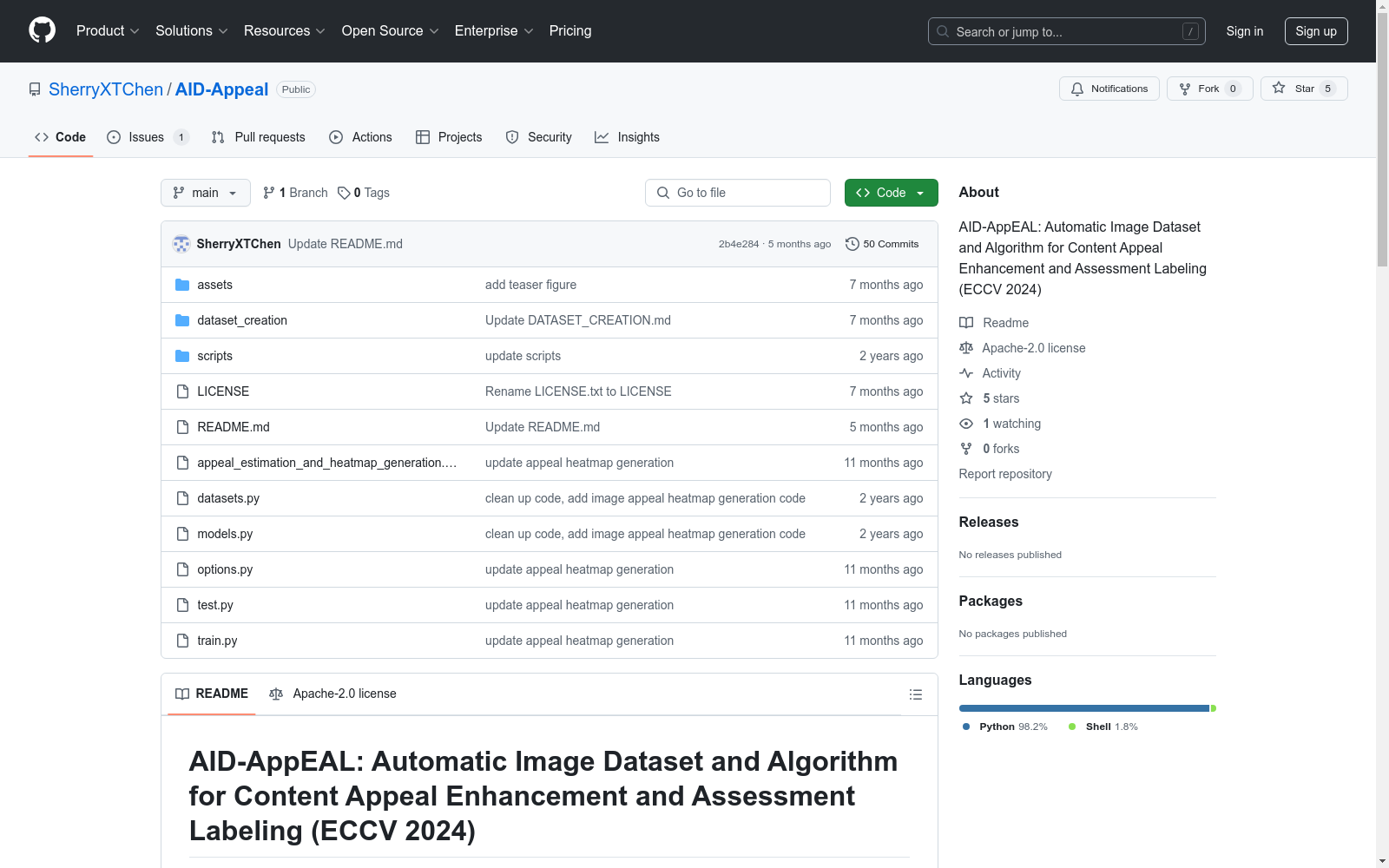Click the appeal_estimation_and_heatmap_generation file icon

(x=182, y=463)
